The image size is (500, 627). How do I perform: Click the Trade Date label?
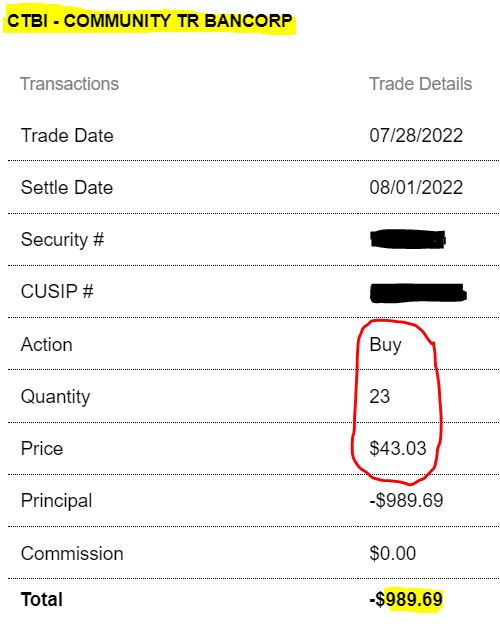[67, 136]
